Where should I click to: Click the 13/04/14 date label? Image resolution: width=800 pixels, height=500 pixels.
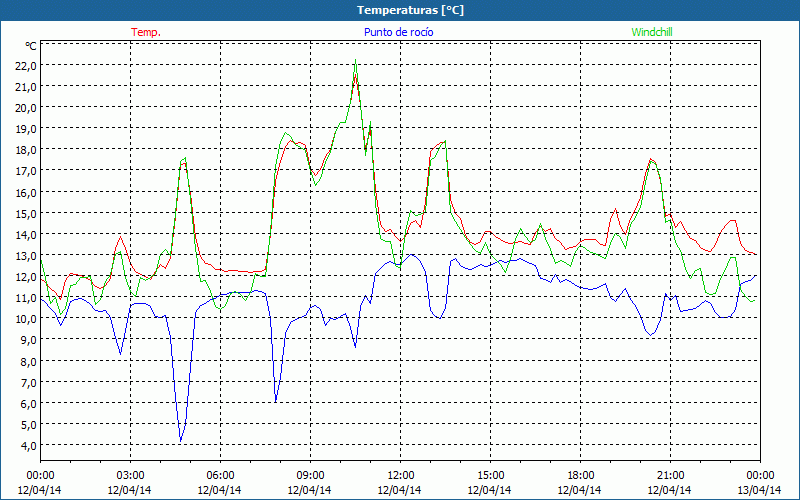click(x=760, y=490)
